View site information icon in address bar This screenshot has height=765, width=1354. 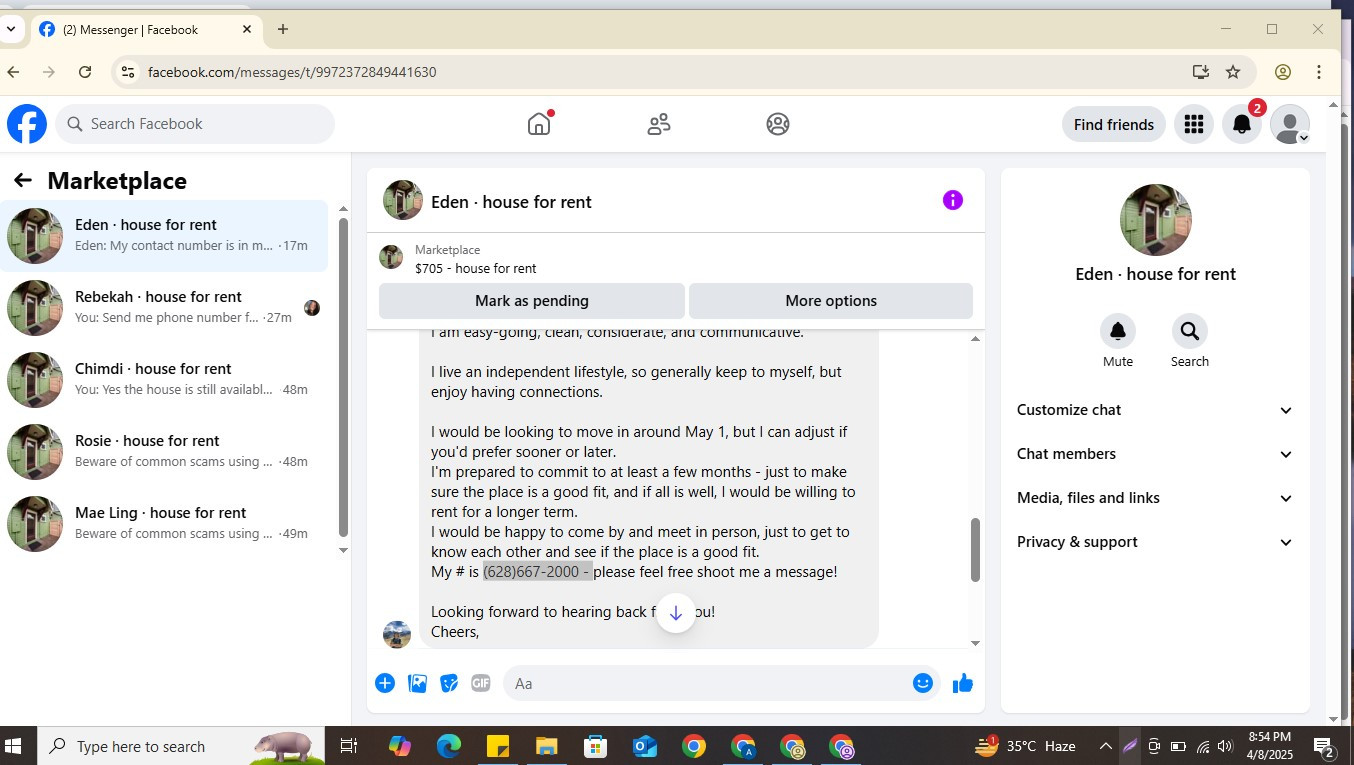[126, 72]
